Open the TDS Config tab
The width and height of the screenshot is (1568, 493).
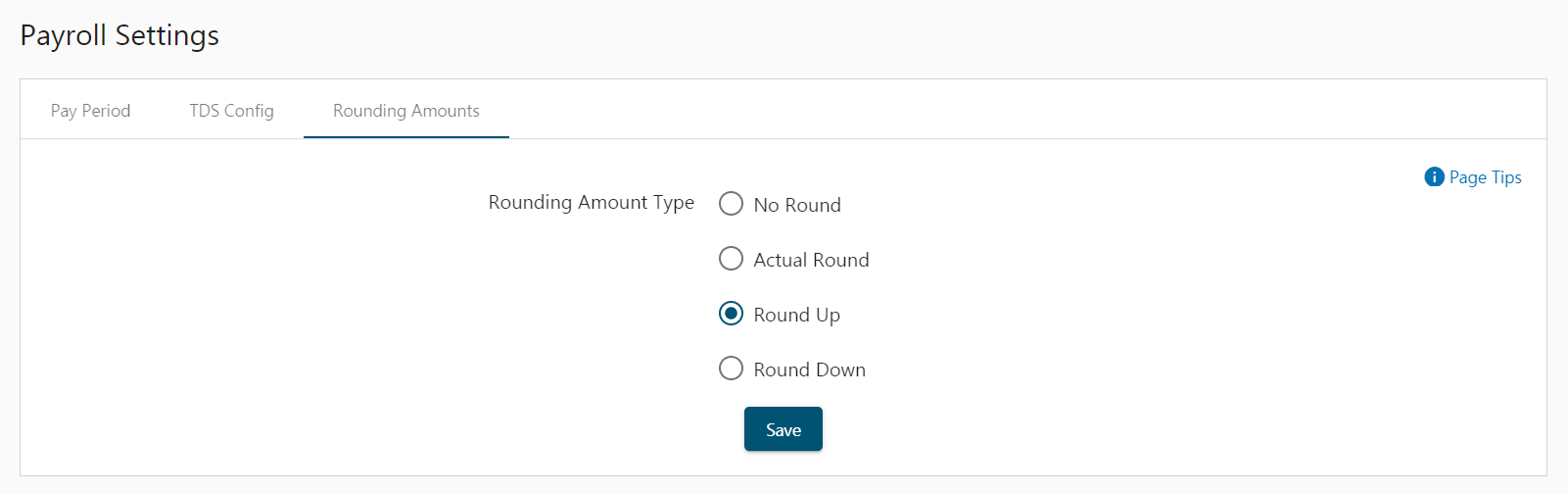231,111
